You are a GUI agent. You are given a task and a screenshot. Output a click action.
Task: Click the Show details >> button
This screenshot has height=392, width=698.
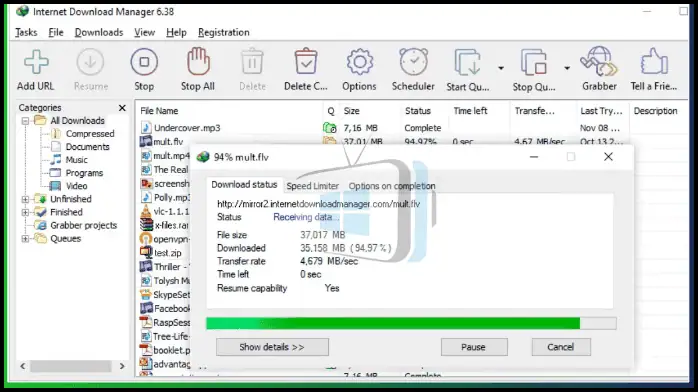pyautogui.click(x=272, y=347)
